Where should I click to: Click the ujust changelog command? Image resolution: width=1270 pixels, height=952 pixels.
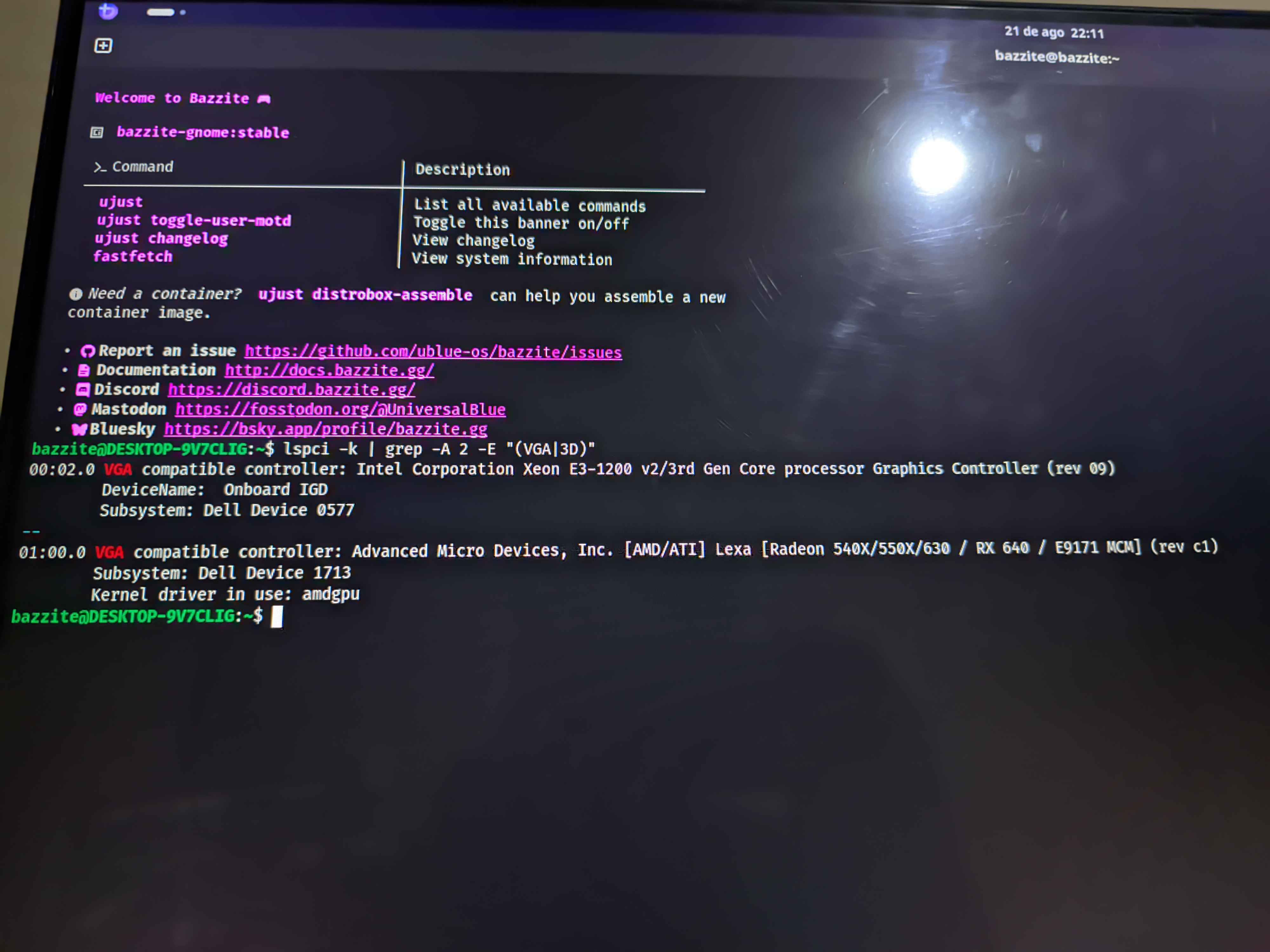coord(161,238)
